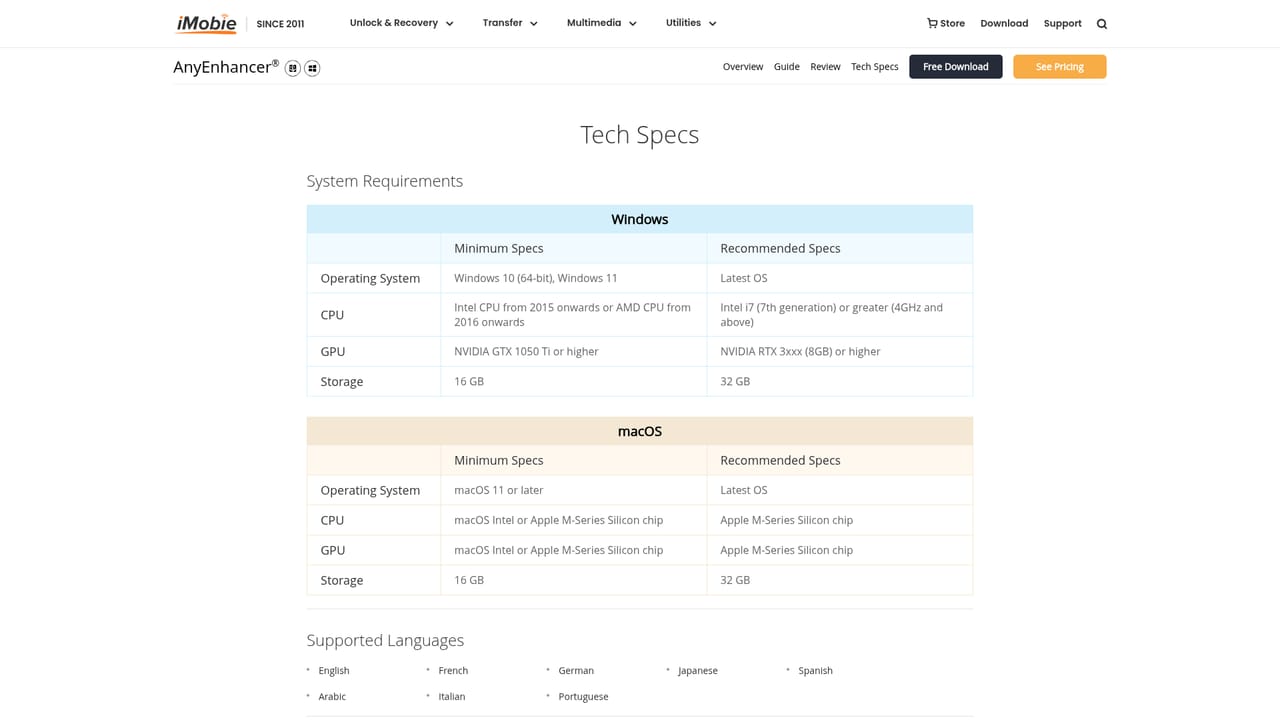Select the Italian language entry
This screenshot has width=1280, height=720.
point(452,697)
